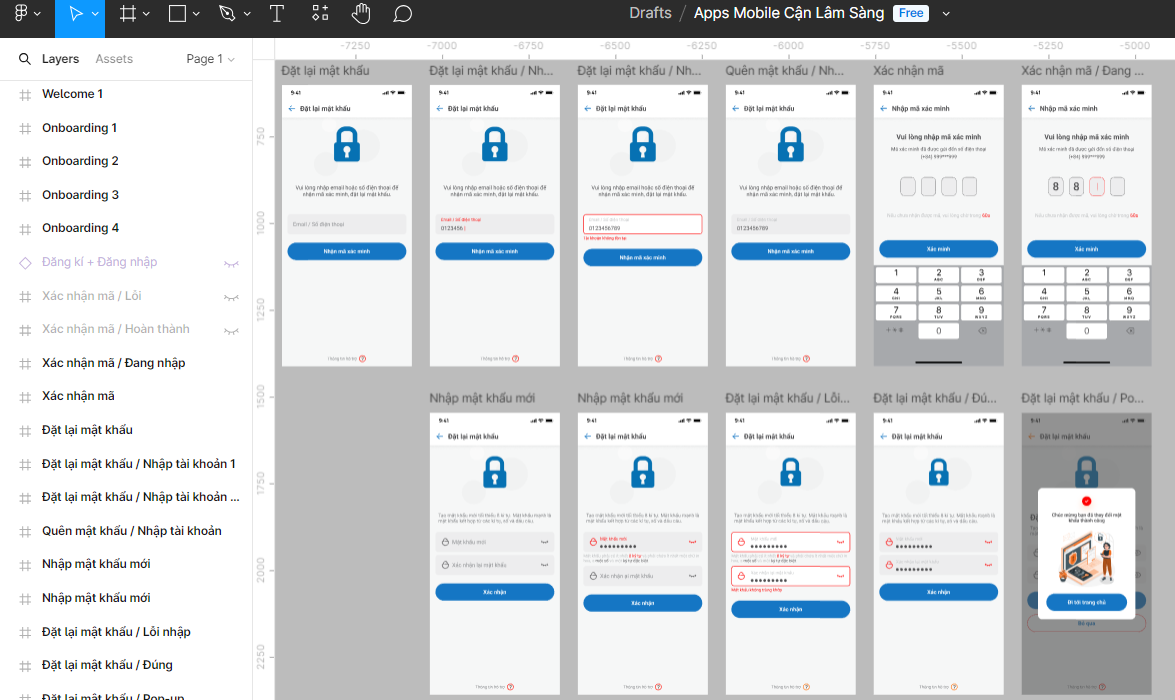Select the 'Onboarding 3' layer
This screenshot has height=700, width=1175.
(80, 195)
